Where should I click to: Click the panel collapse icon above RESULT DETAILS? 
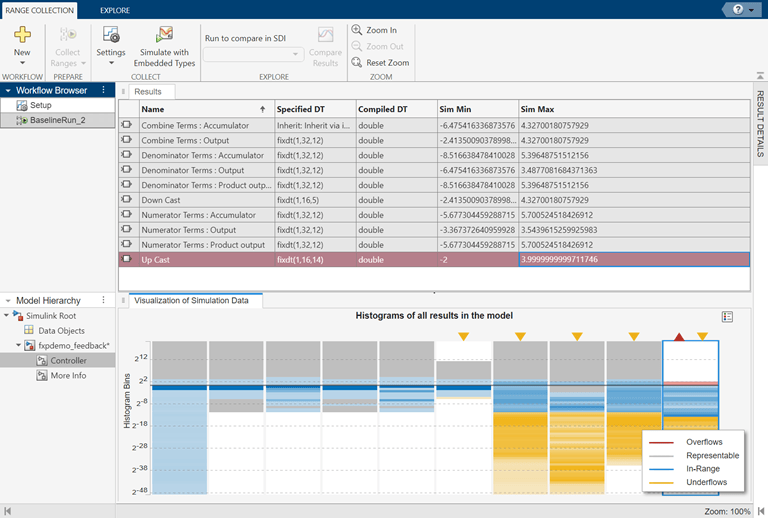(x=760, y=76)
